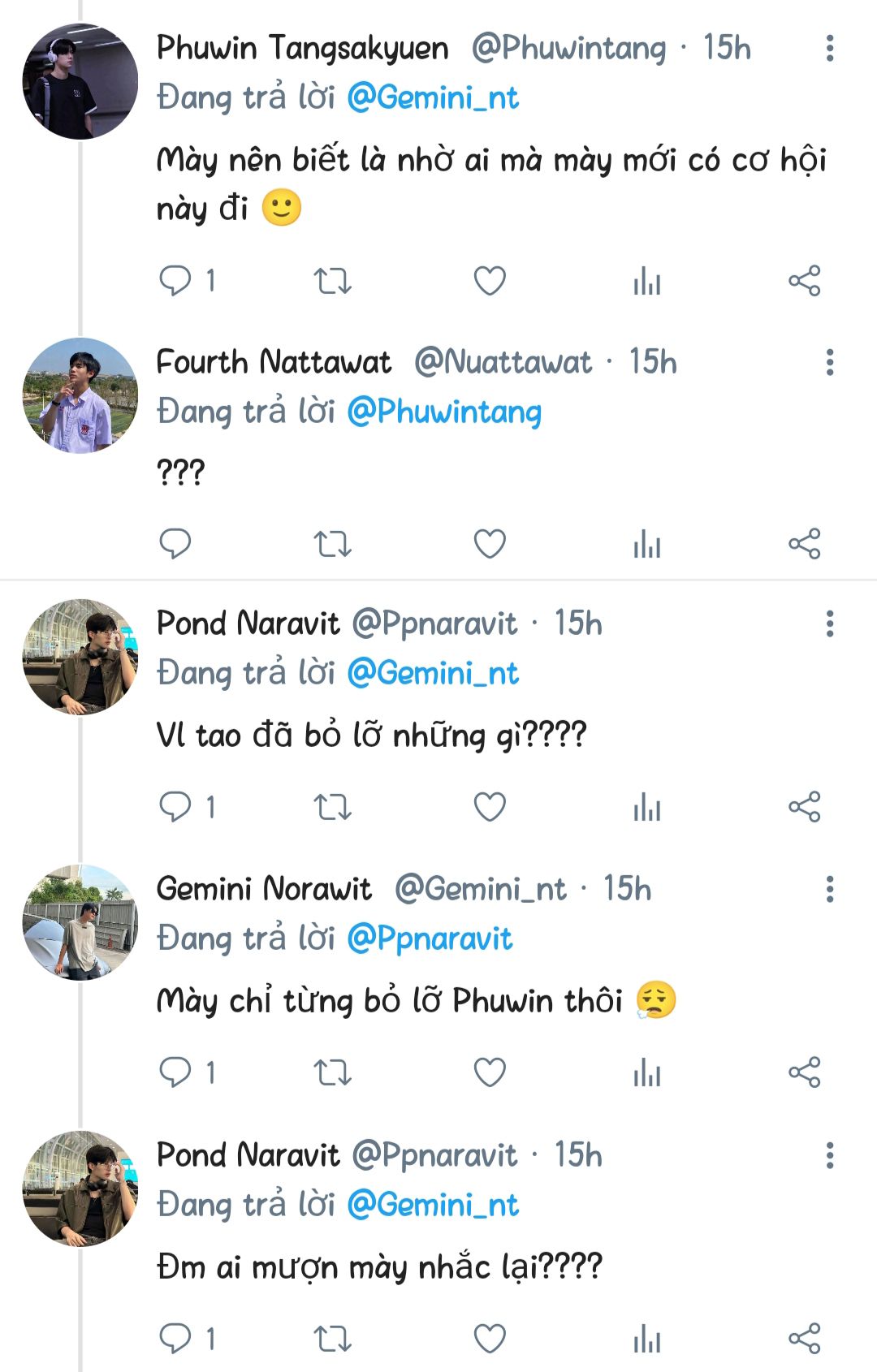877x1372 pixels.
Task: Like Gemini Norawit's reply to Ppnaravit
Action: (x=490, y=1072)
